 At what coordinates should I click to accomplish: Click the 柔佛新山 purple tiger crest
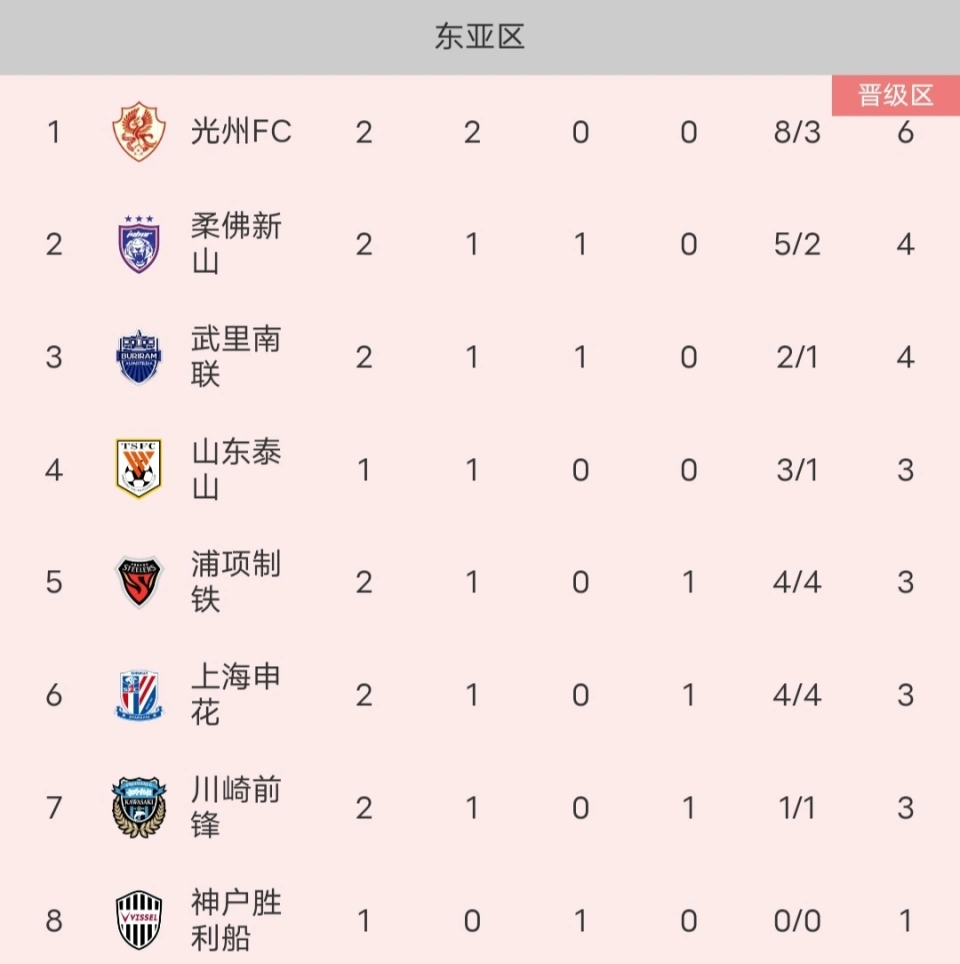point(139,244)
